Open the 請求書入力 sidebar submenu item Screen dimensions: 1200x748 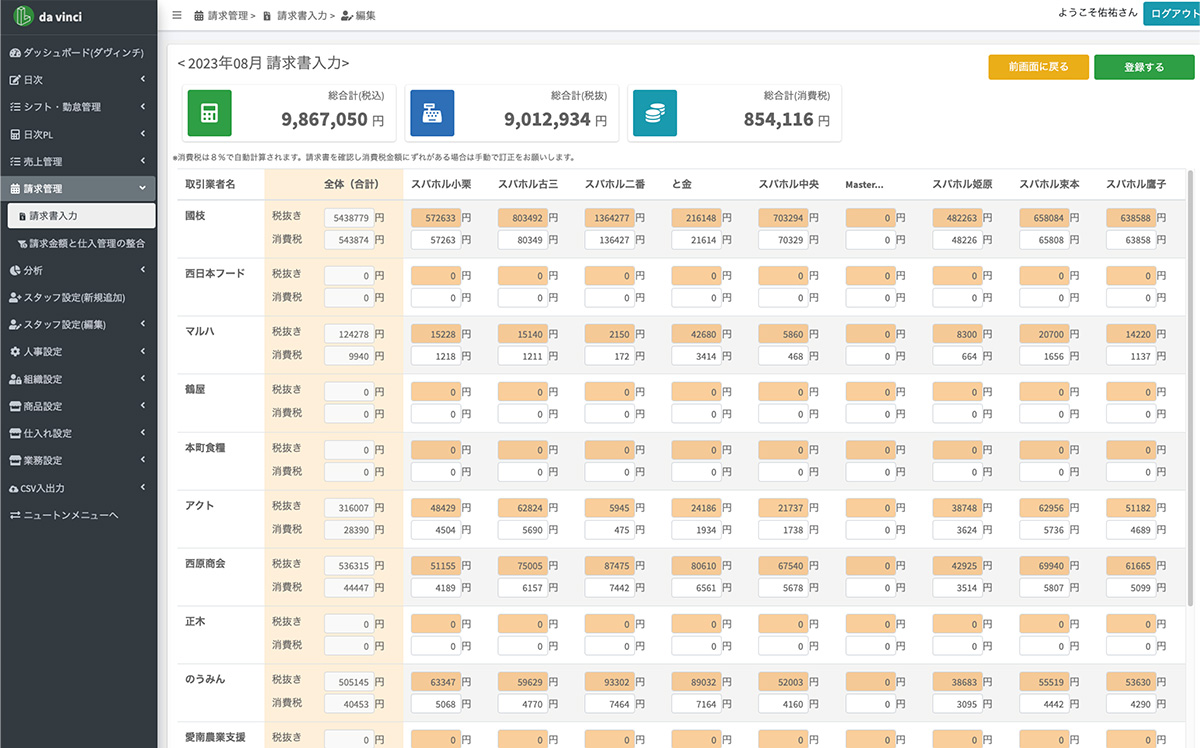click(80, 215)
